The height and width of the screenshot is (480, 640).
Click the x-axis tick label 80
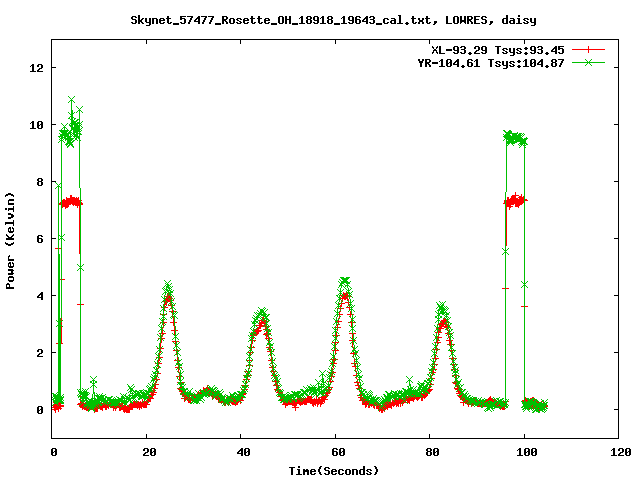(x=432, y=452)
